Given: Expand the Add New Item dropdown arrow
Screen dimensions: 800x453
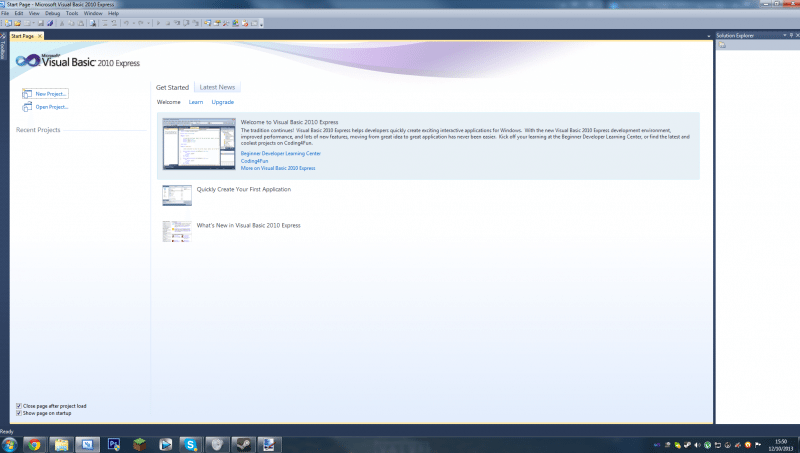Looking at the screenshot, I should point(34,23).
